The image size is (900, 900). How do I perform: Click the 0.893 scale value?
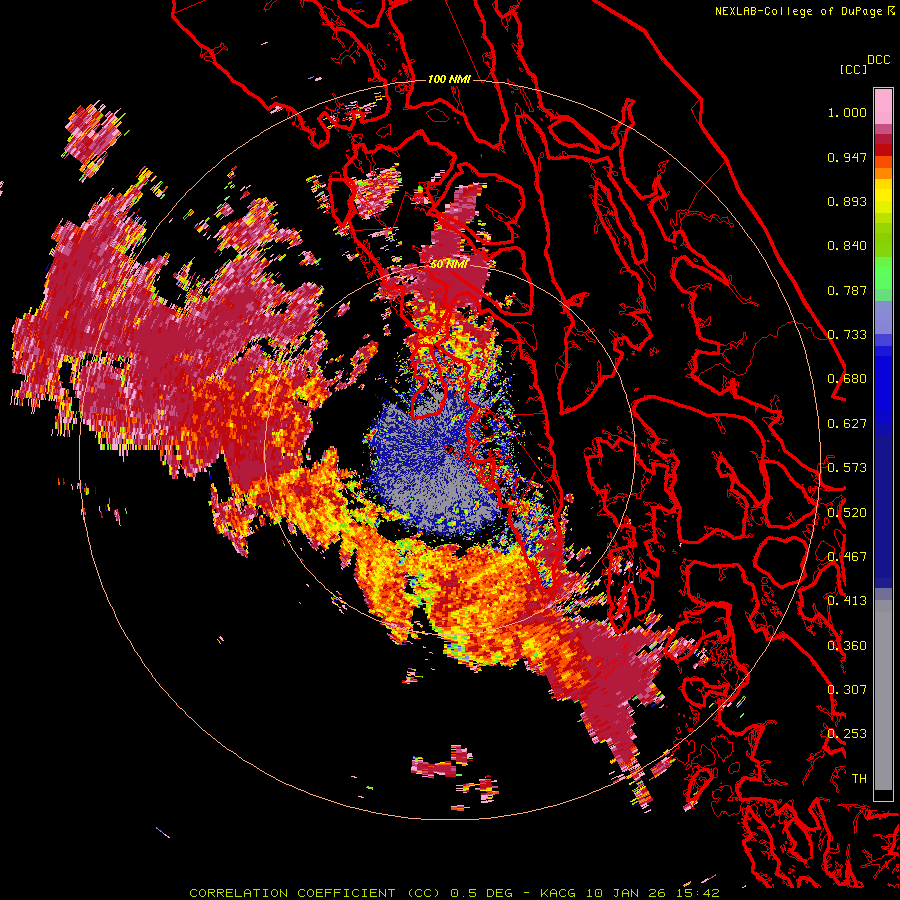847,201
